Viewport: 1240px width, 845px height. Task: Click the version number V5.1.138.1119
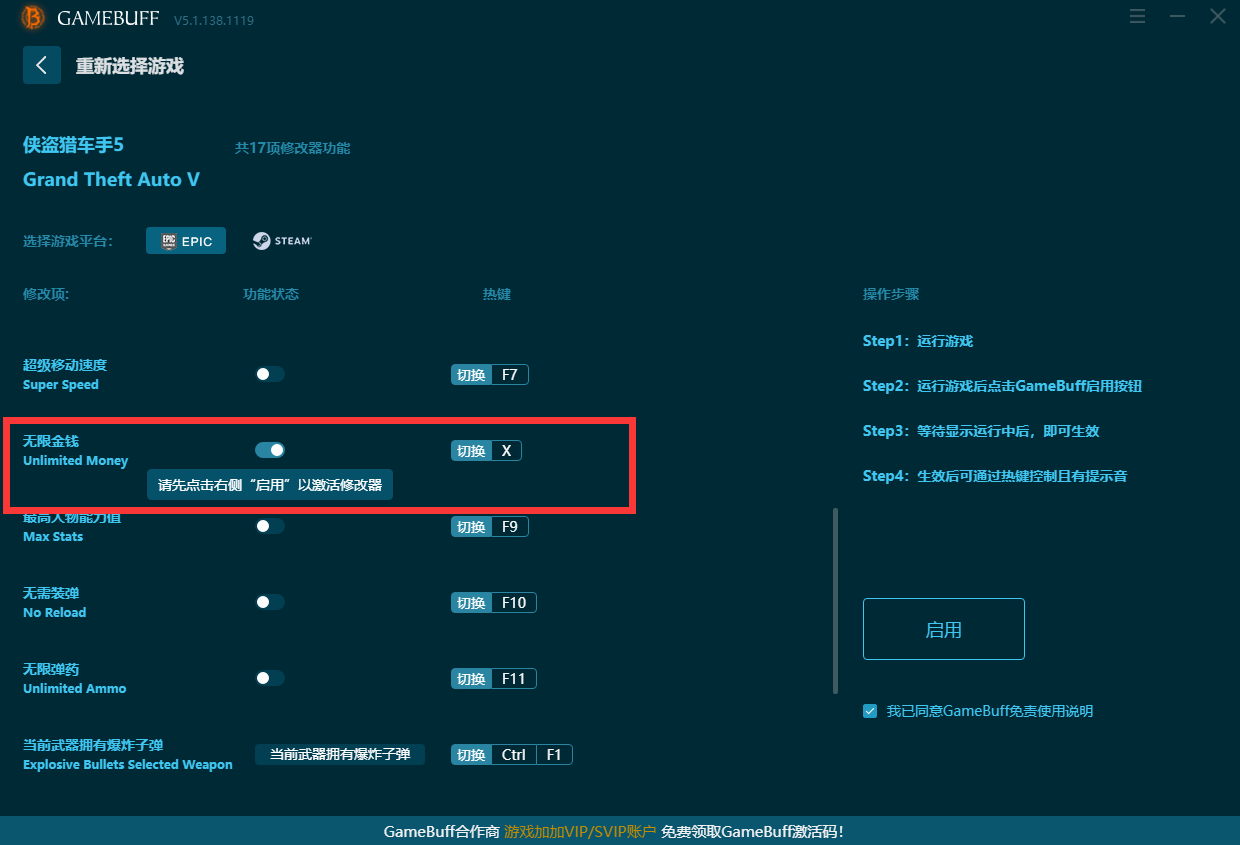pyautogui.click(x=215, y=20)
